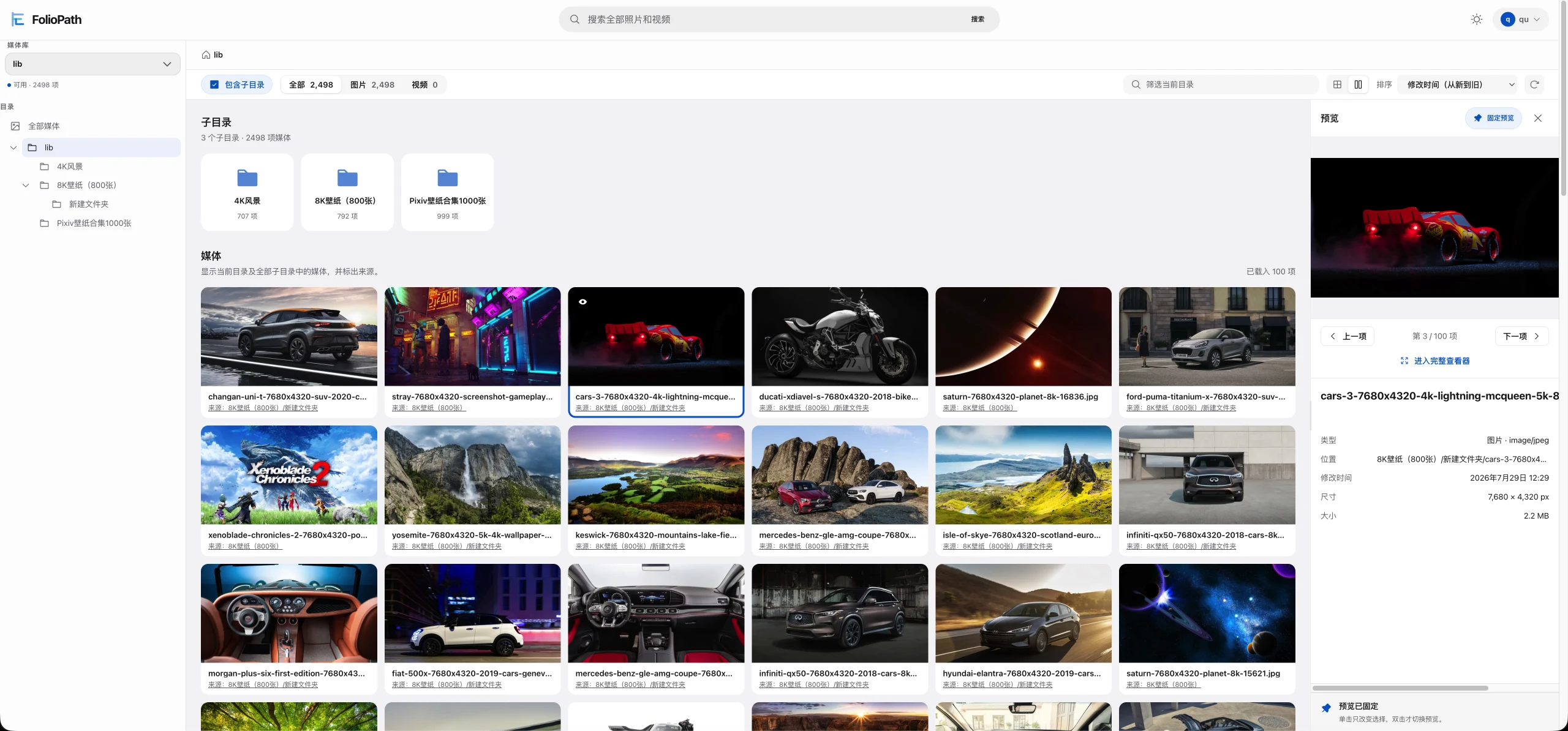Screen dimensions: 1568x731
Task: Click the keswick mountains lake file name
Action: pyautogui.click(x=656, y=535)
